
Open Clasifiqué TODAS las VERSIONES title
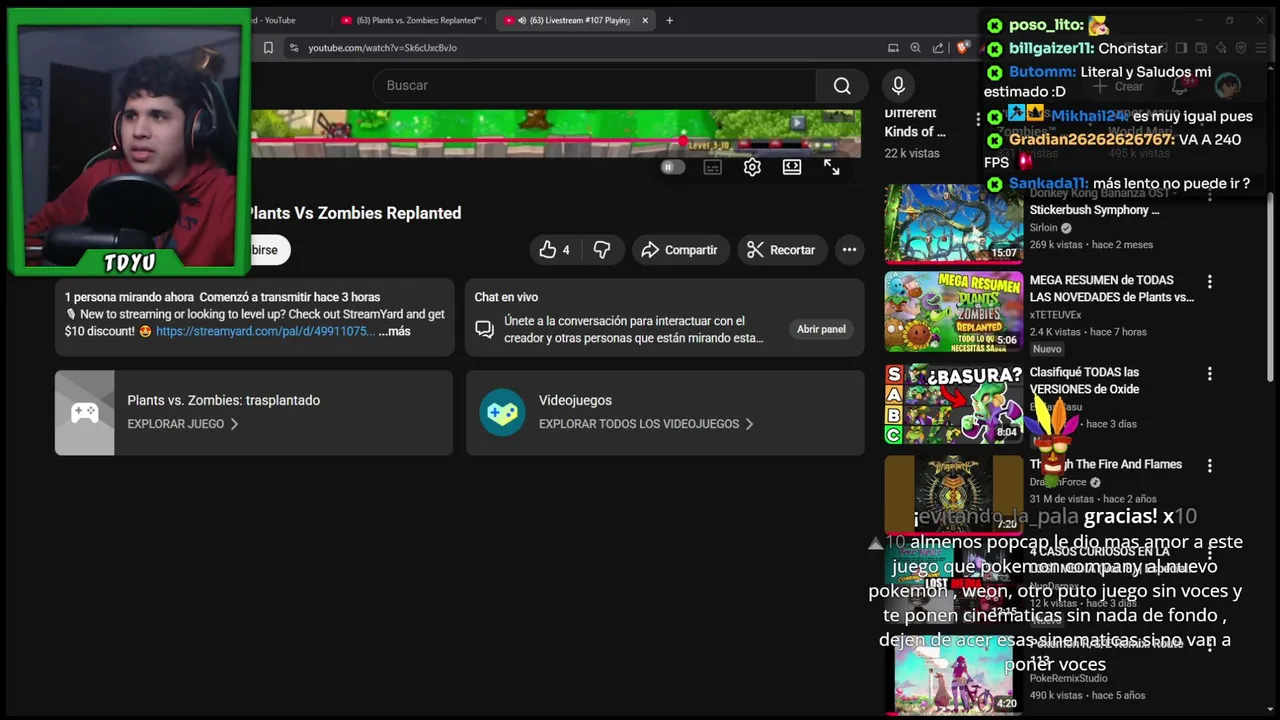(1084, 381)
